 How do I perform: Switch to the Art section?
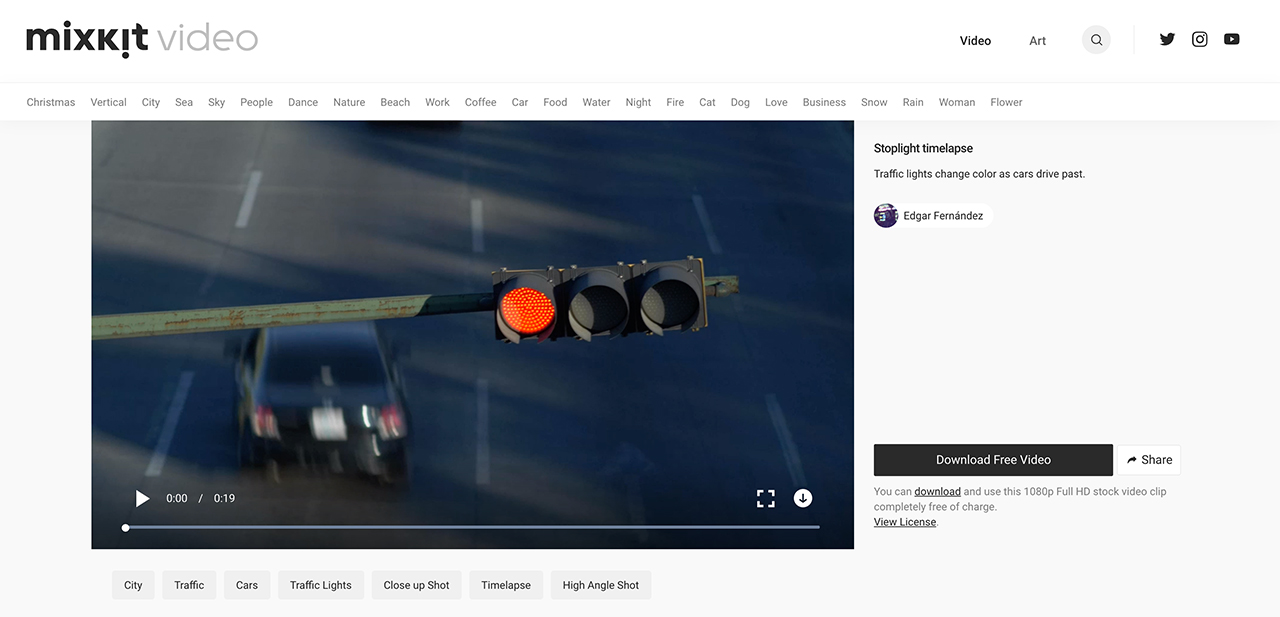pos(1037,41)
